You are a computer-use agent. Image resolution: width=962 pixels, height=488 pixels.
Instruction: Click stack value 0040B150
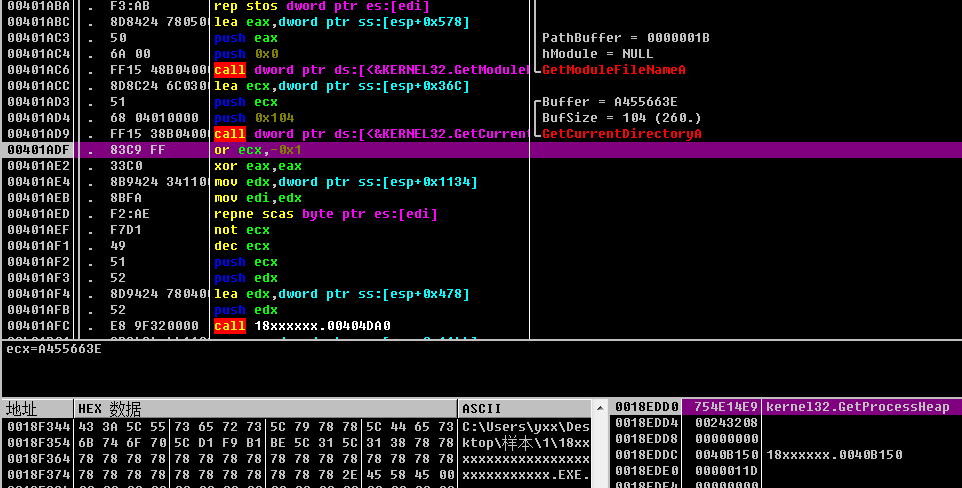[726, 455]
